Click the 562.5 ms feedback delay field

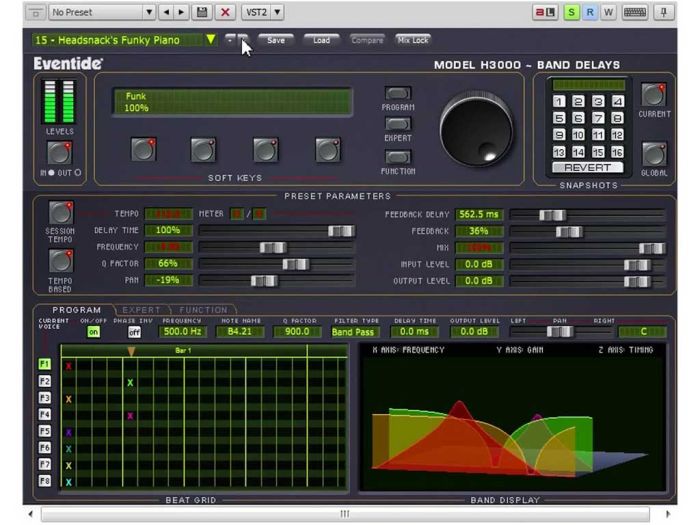tap(479, 214)
